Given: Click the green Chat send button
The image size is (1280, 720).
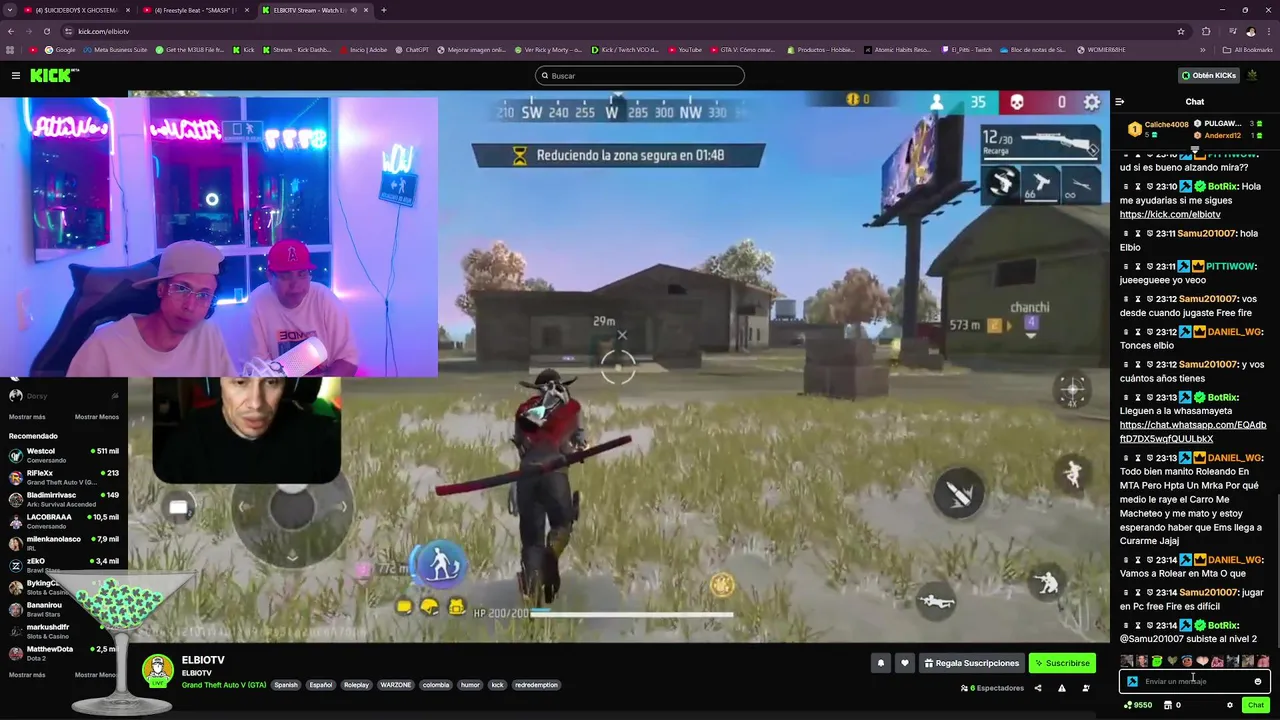Looking at the screenshot, I should click(x=1255, y=705).
